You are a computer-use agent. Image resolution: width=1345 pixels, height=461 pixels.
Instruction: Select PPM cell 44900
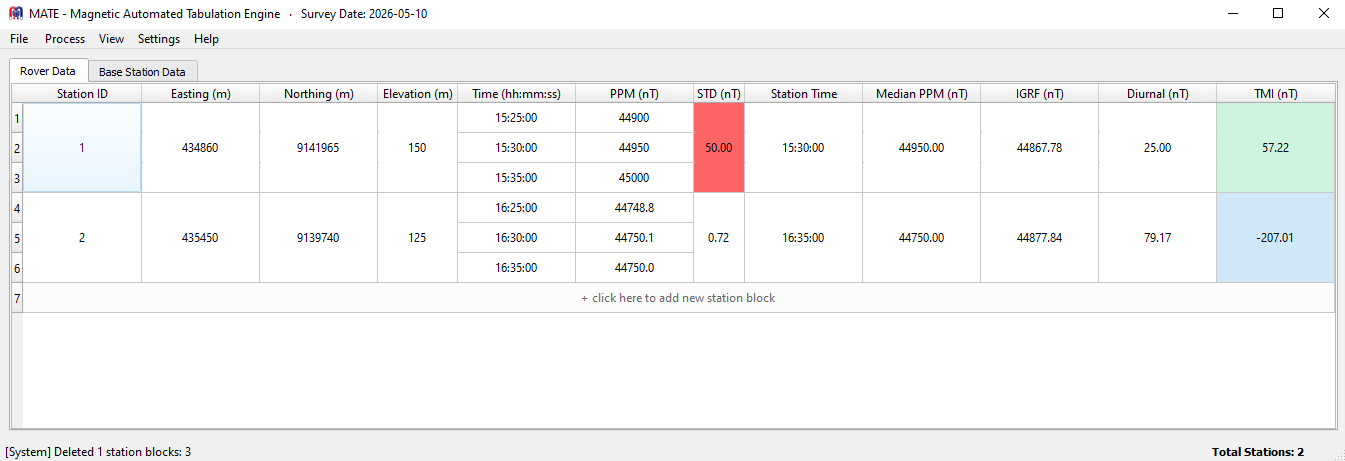[x=634, y=118]
